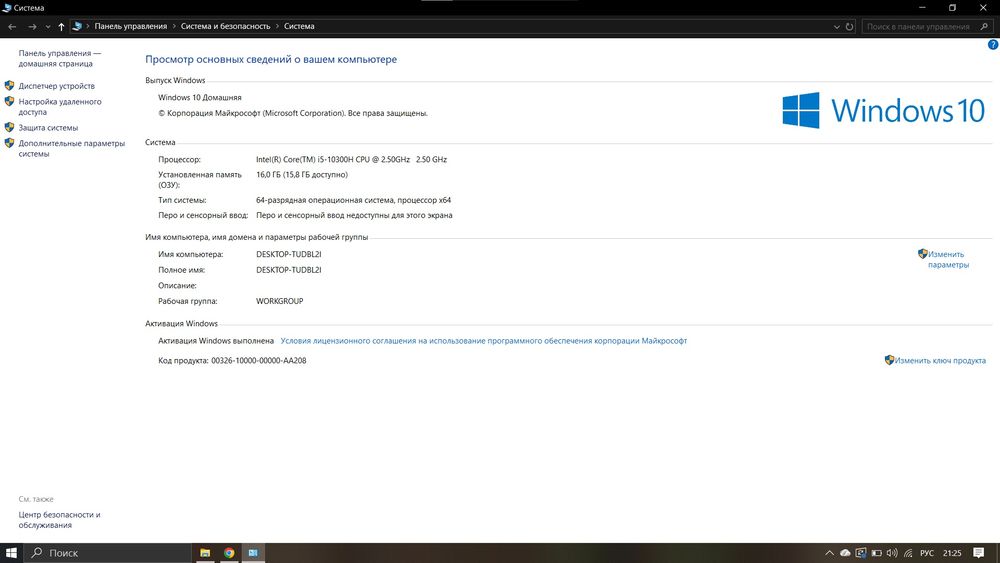Open 'Панель управления — домашняя страница' link
The height and width of the screenshot is (563, 1000).
point(59,59)
